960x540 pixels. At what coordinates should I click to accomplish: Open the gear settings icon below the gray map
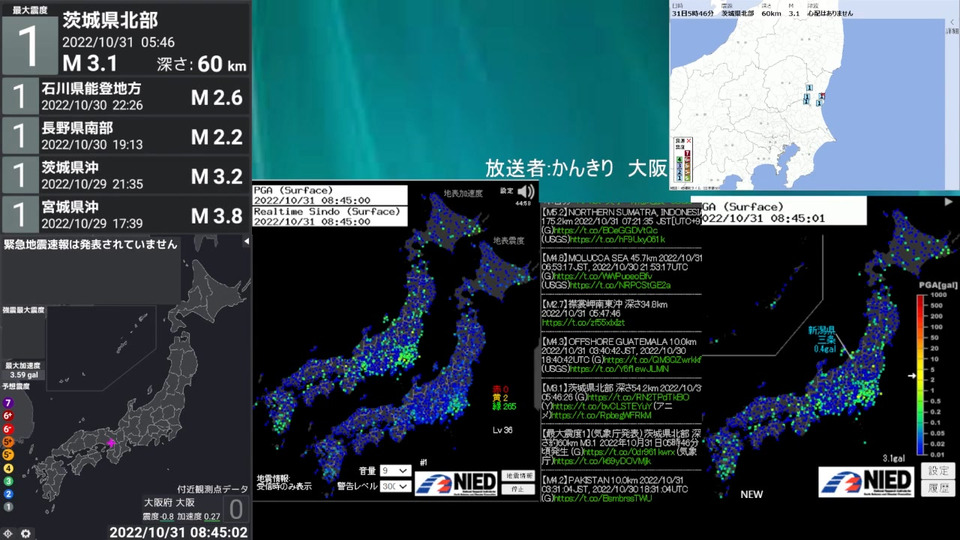point(26,533)
